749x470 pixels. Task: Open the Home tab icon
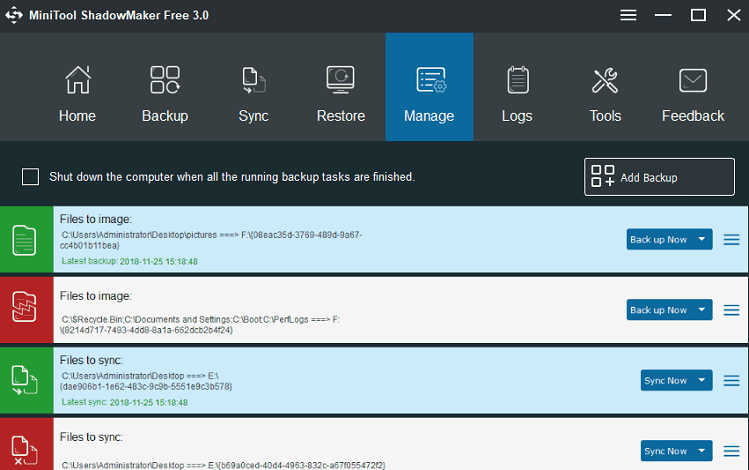click(78, 80)
